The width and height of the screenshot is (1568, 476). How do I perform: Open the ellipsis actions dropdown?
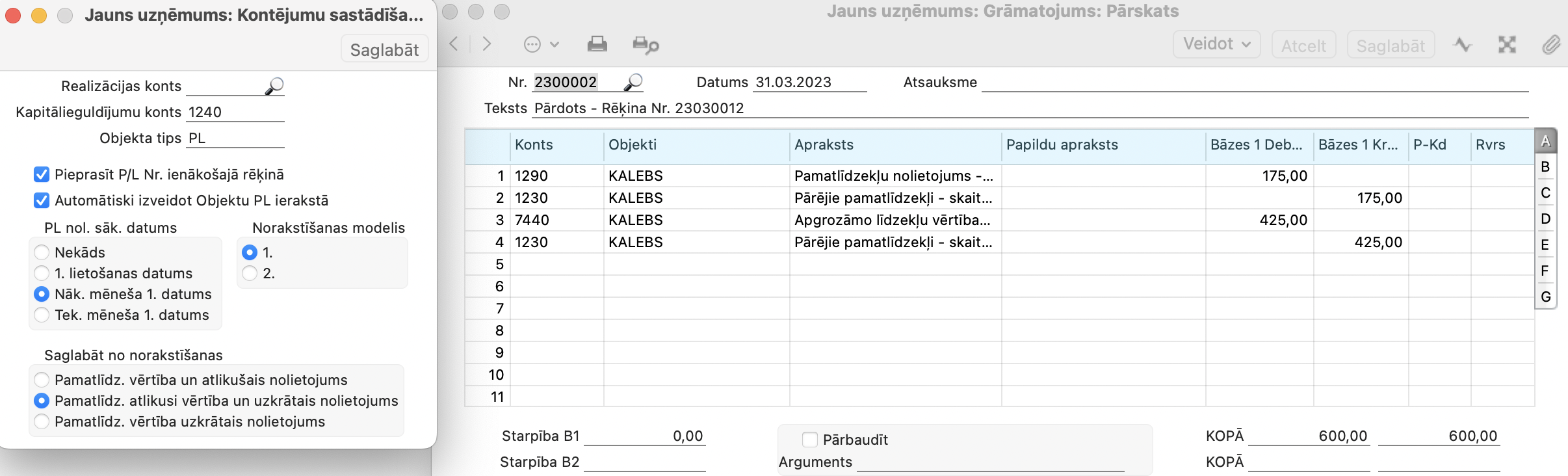(541, 44)
